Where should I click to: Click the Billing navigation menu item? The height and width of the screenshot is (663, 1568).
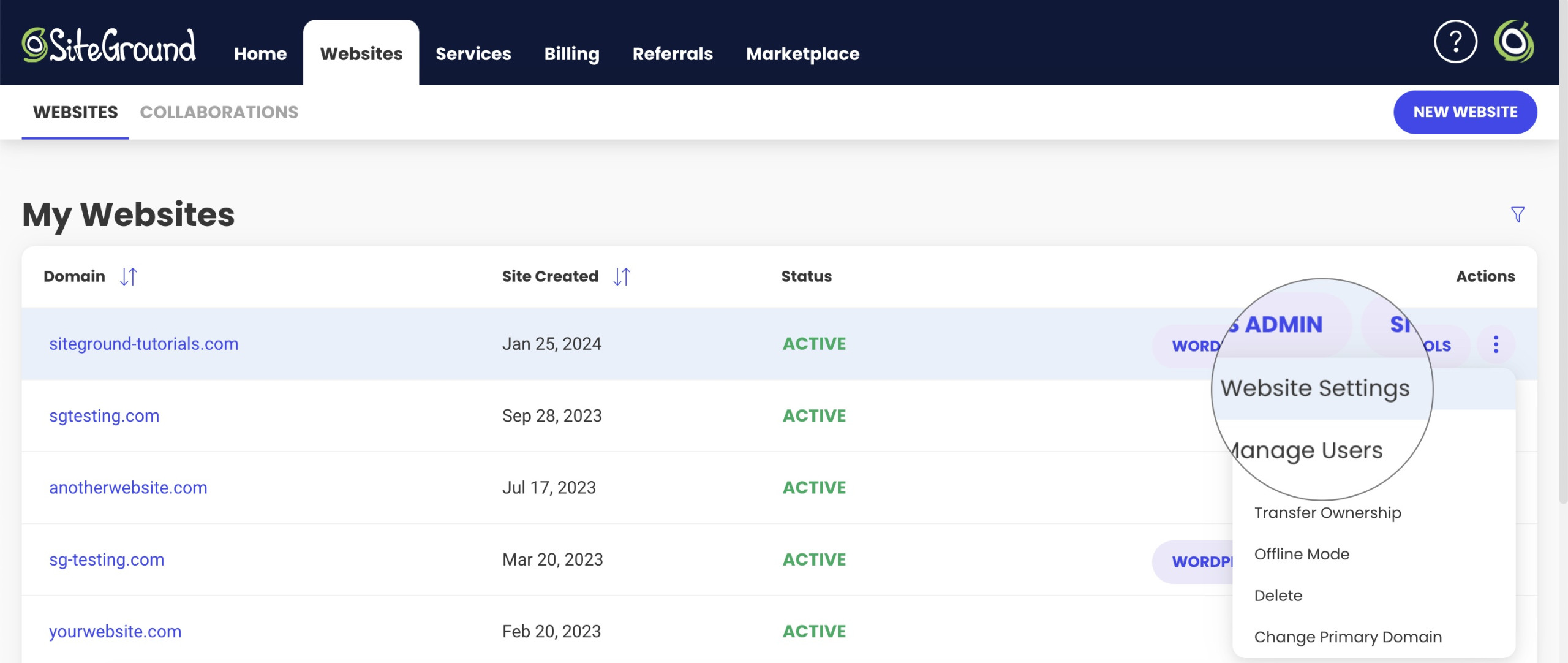(571, 53)
